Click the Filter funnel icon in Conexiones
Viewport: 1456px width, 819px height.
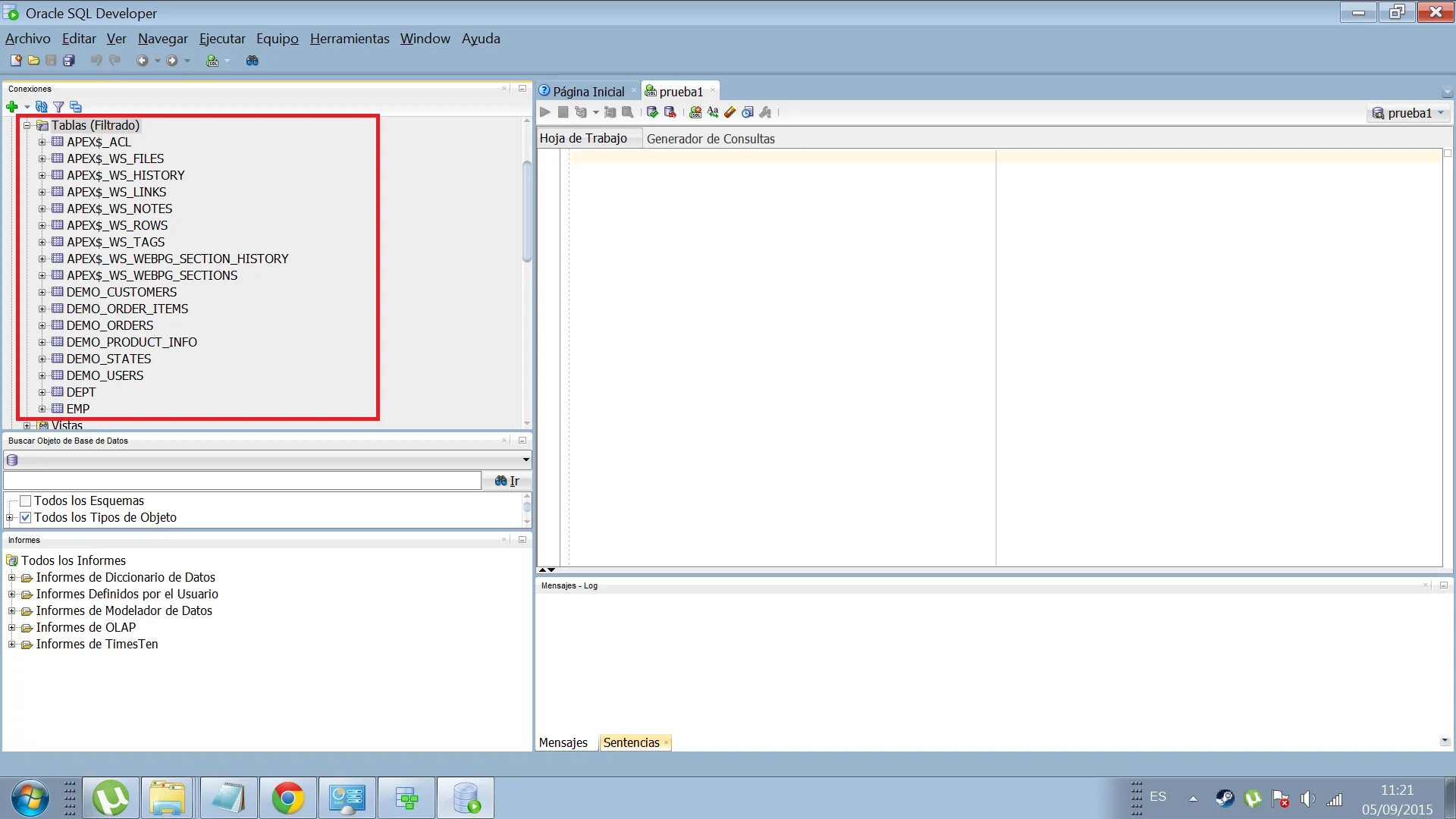(x=58, y=107)
